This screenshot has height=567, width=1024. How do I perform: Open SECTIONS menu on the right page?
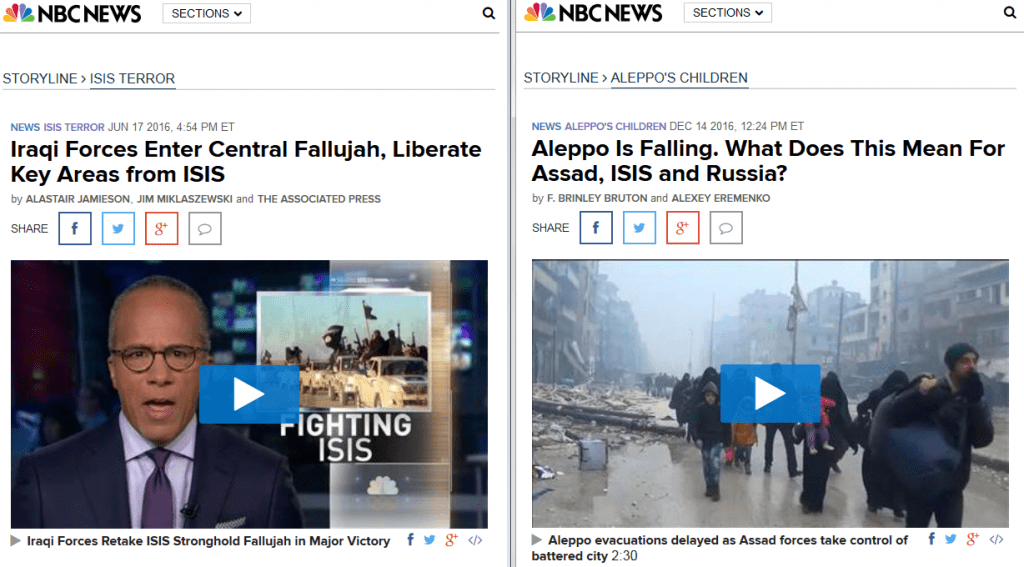pos(728,12)
